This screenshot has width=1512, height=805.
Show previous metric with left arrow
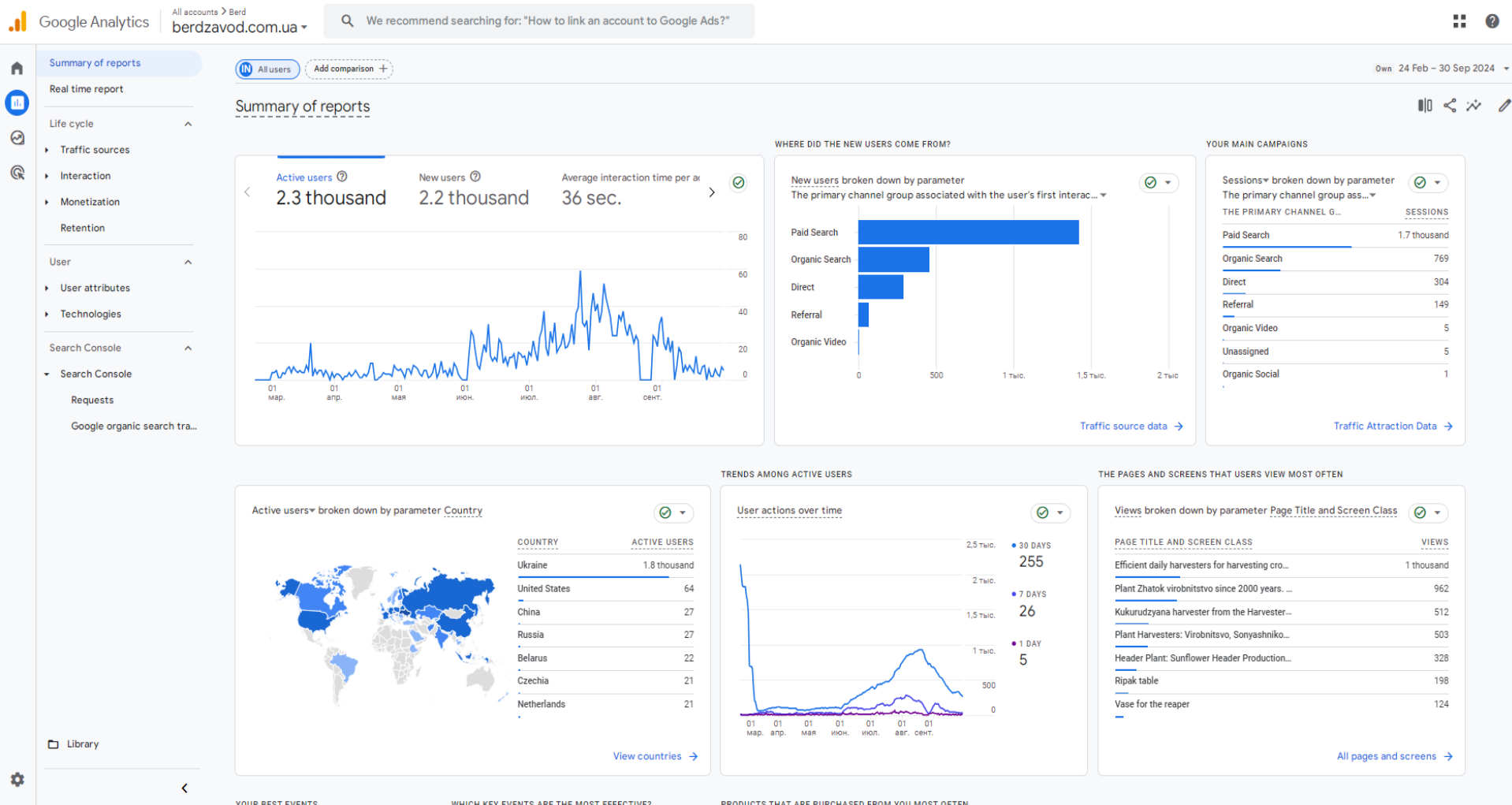(x=248, y=192)
